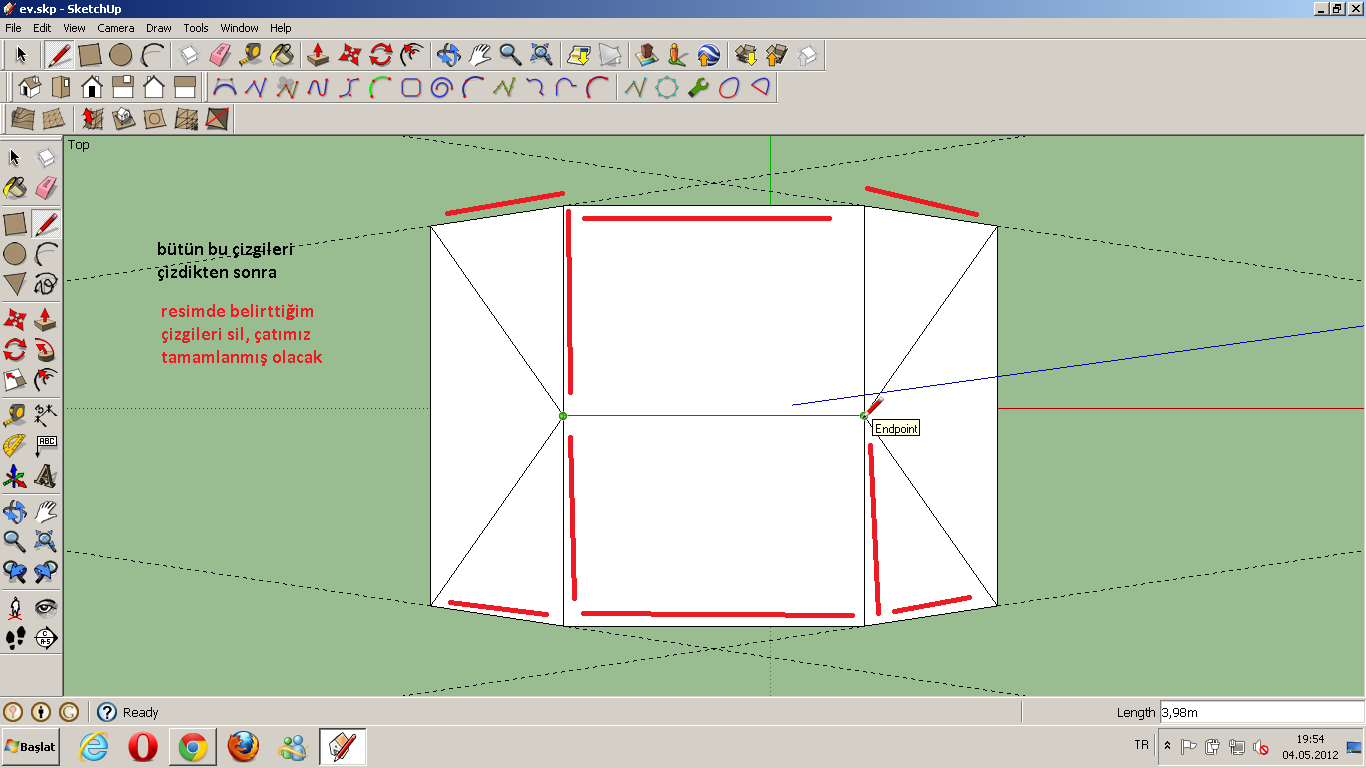Go to the Next camera view
This screenshot has width=1366, height=768.
click(46, 573)
